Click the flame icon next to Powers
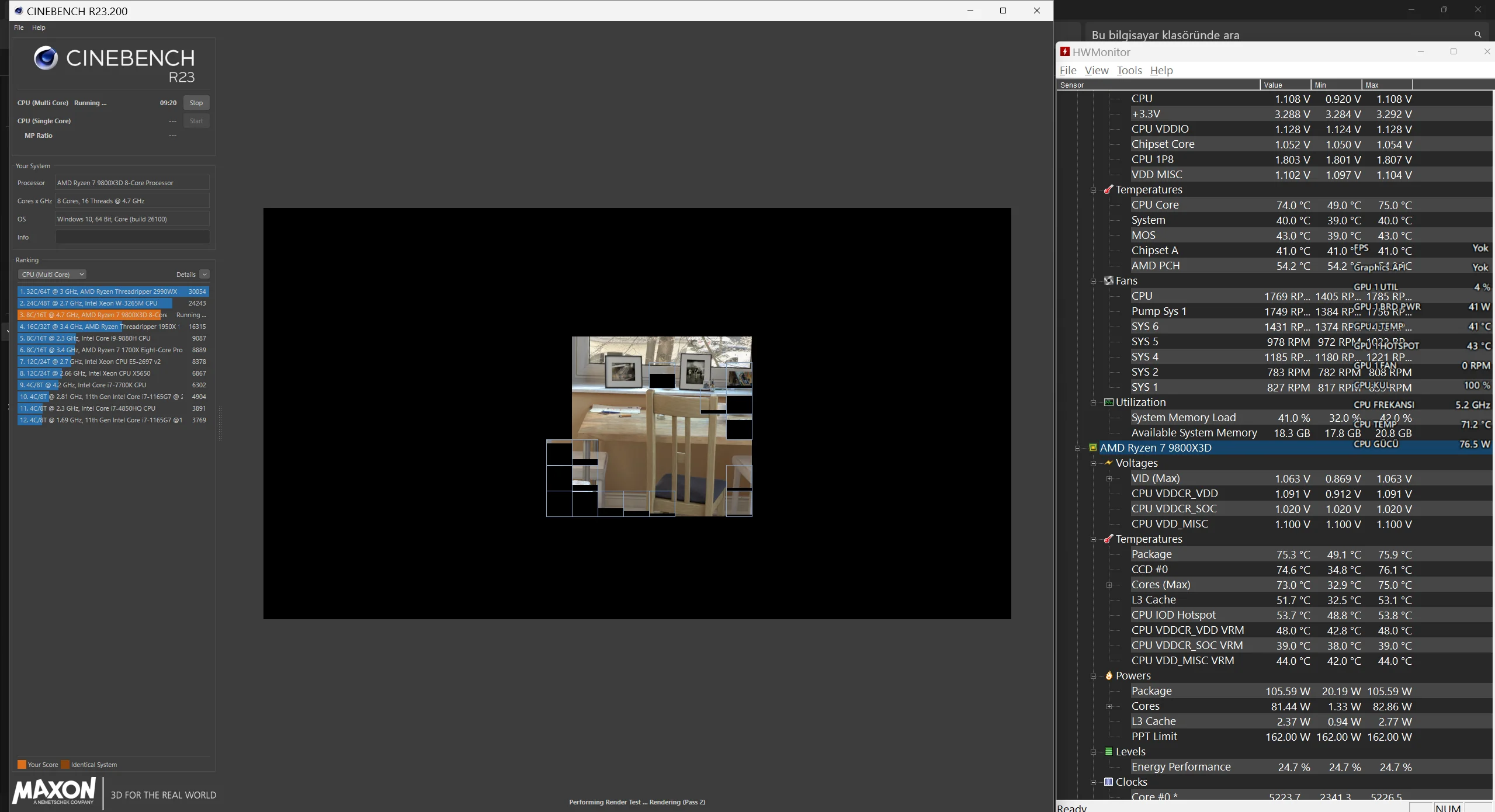This screenshot has width=1495, height=812. click(x=1108, y=676)
